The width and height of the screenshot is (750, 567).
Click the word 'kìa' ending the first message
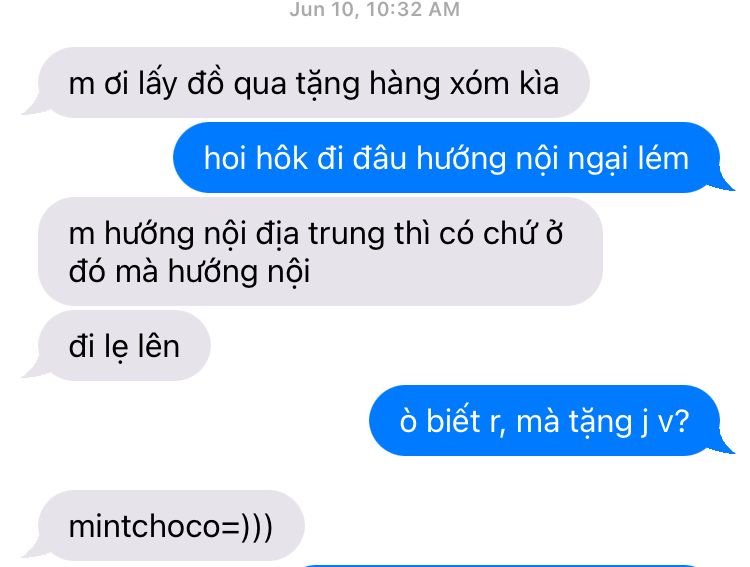(539, 83)
